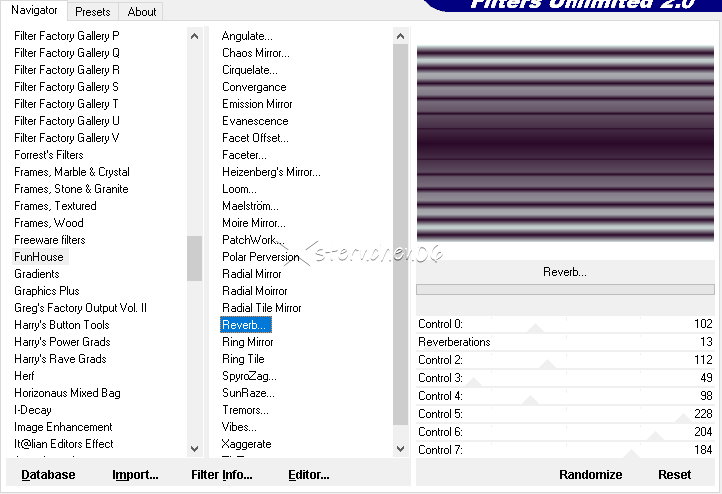The image size is (722, 494).
Task: Pick the Polar Perversion filter
Action: 261,257
